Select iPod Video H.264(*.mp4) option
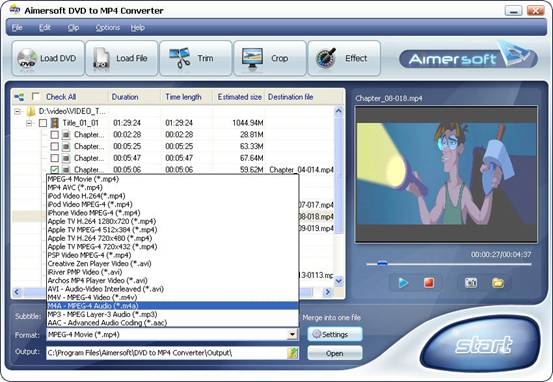Screen dimensions: 553x382 point(172,196)
